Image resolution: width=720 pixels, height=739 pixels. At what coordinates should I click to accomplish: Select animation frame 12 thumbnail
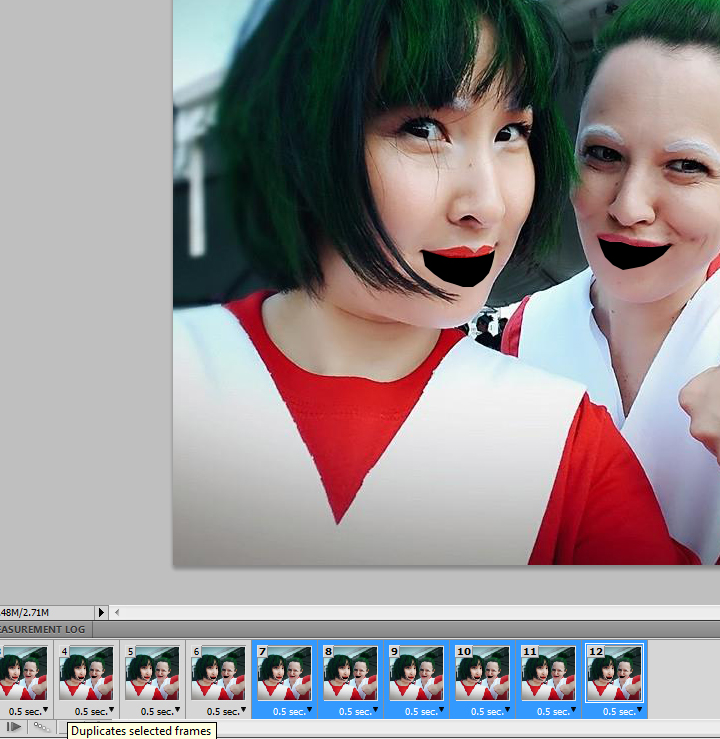click(x=614, y=673)
